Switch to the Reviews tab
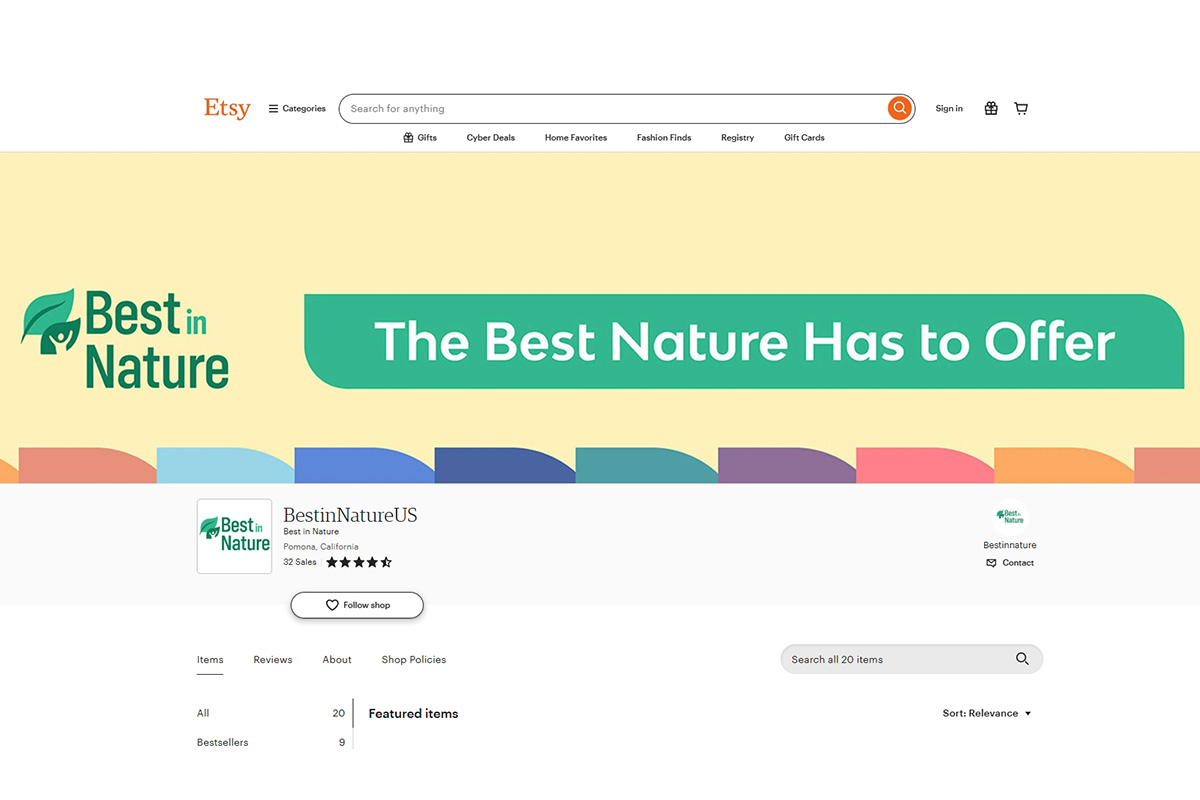Image resolution: width=1200 pixels, height=800 pixels. click(x=272, y=660)
